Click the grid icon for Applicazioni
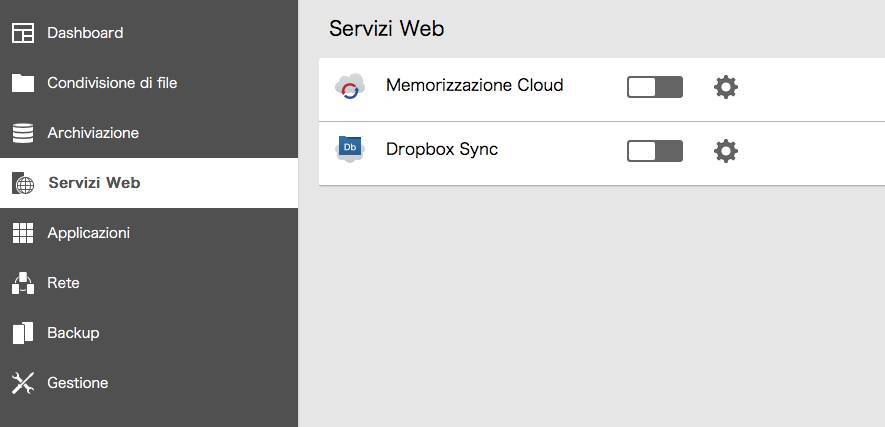Viewport: 885px width, 427px height. coord(23,233)
